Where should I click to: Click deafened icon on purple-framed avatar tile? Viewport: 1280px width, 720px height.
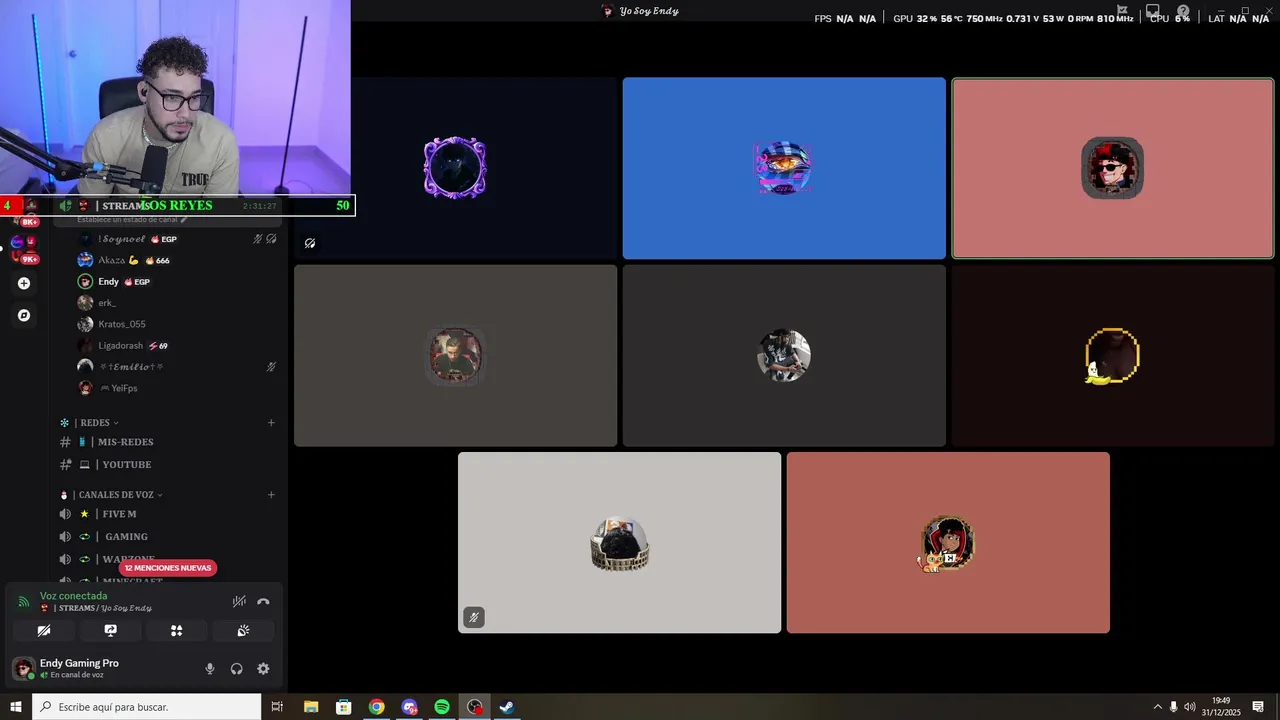(x=310, y=243)
